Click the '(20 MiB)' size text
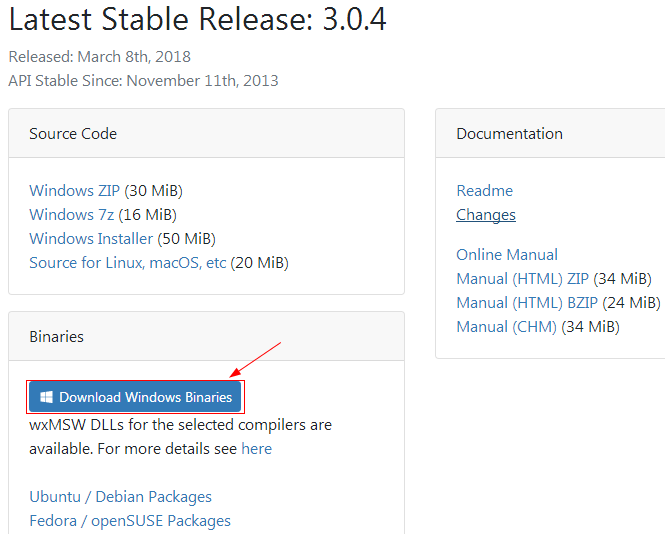665x534 pixels. tap(260, 263)
